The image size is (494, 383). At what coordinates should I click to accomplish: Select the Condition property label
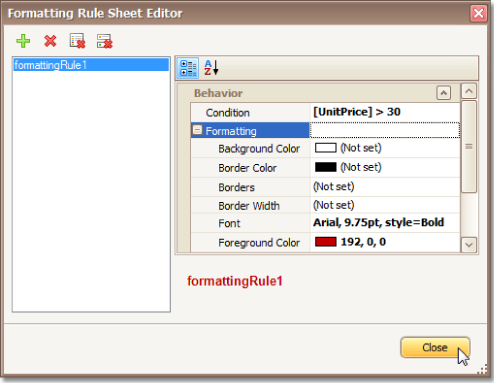pyautogui.click(x=228, y=113)
